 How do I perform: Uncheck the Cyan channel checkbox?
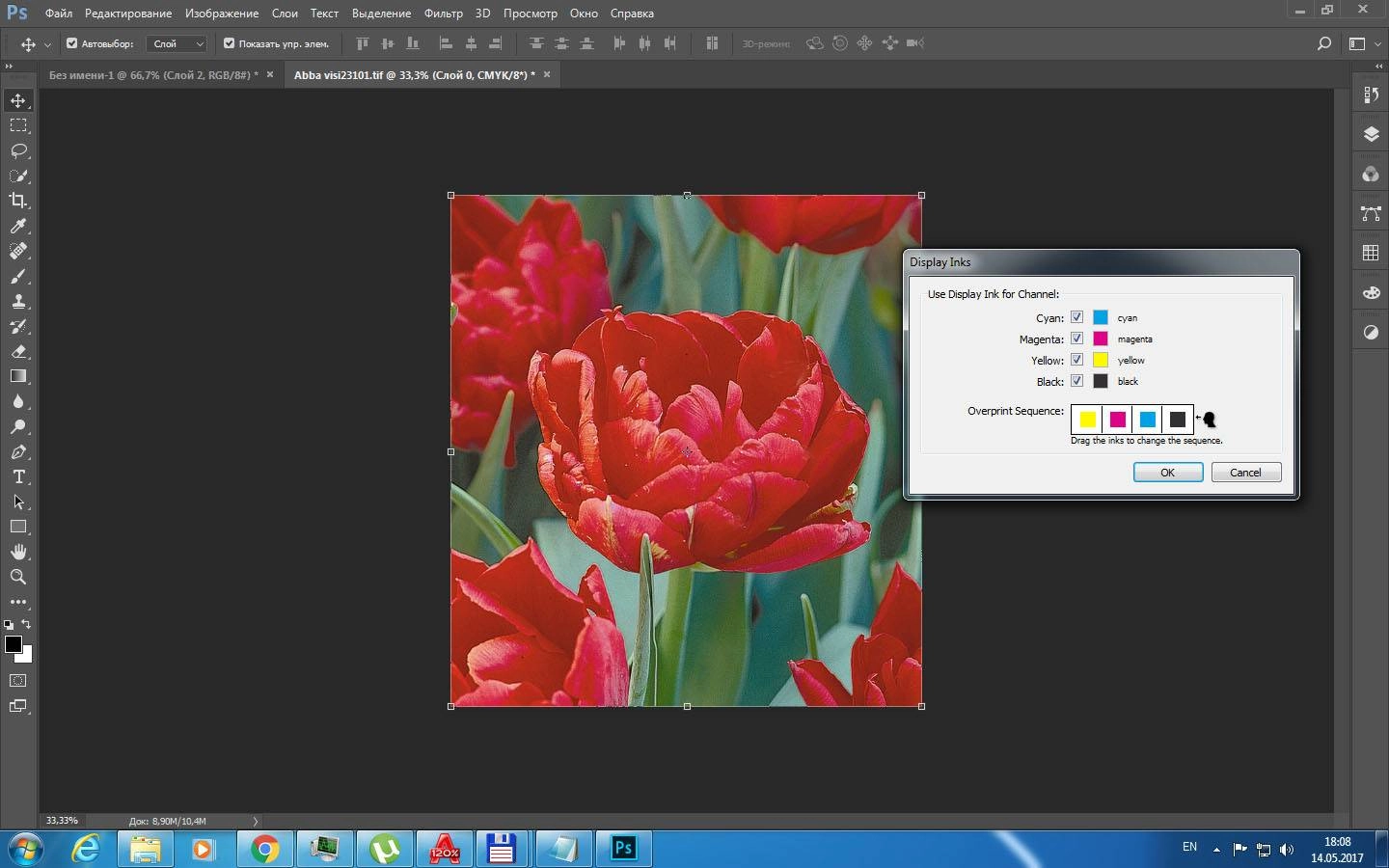click(1076, 317)
